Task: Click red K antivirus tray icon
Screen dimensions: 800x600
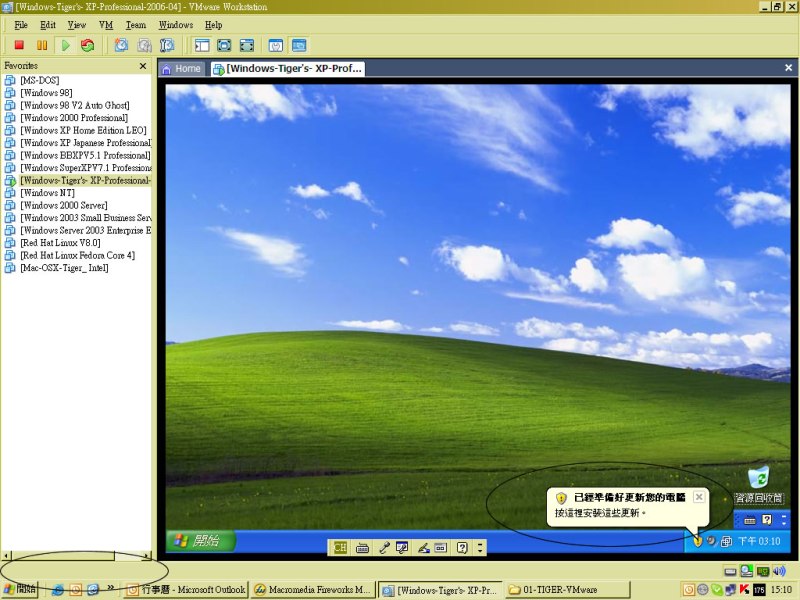Action: coord(744,589)
